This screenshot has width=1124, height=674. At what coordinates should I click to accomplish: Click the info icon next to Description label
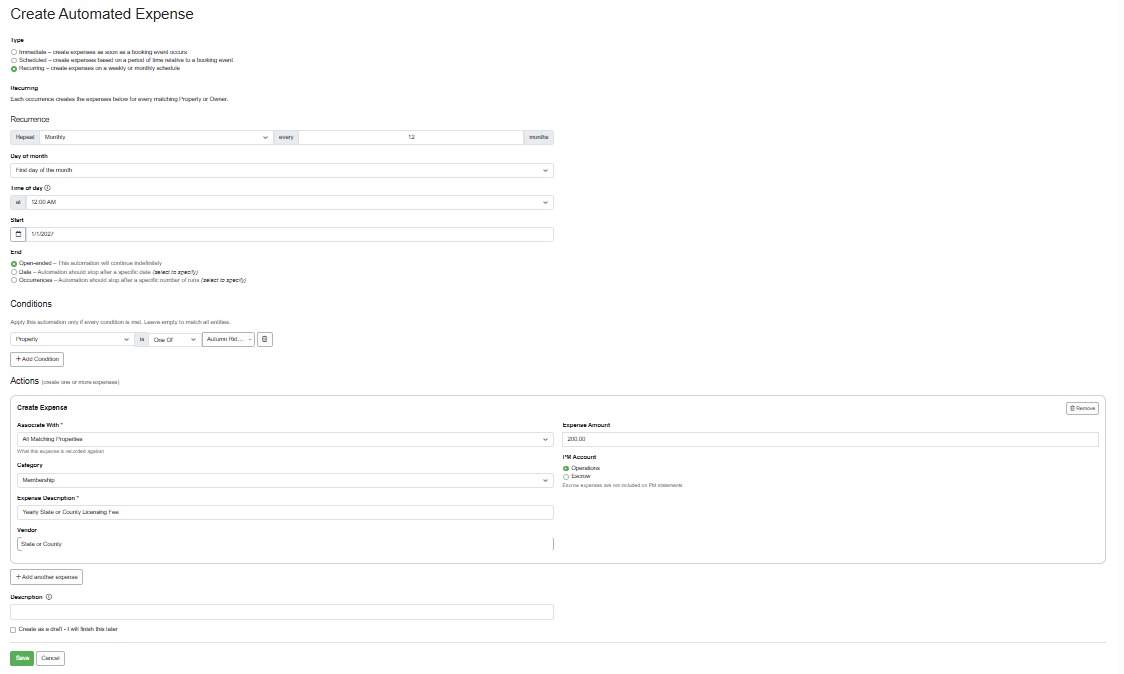pyautogui.click(x=49, y=597)
